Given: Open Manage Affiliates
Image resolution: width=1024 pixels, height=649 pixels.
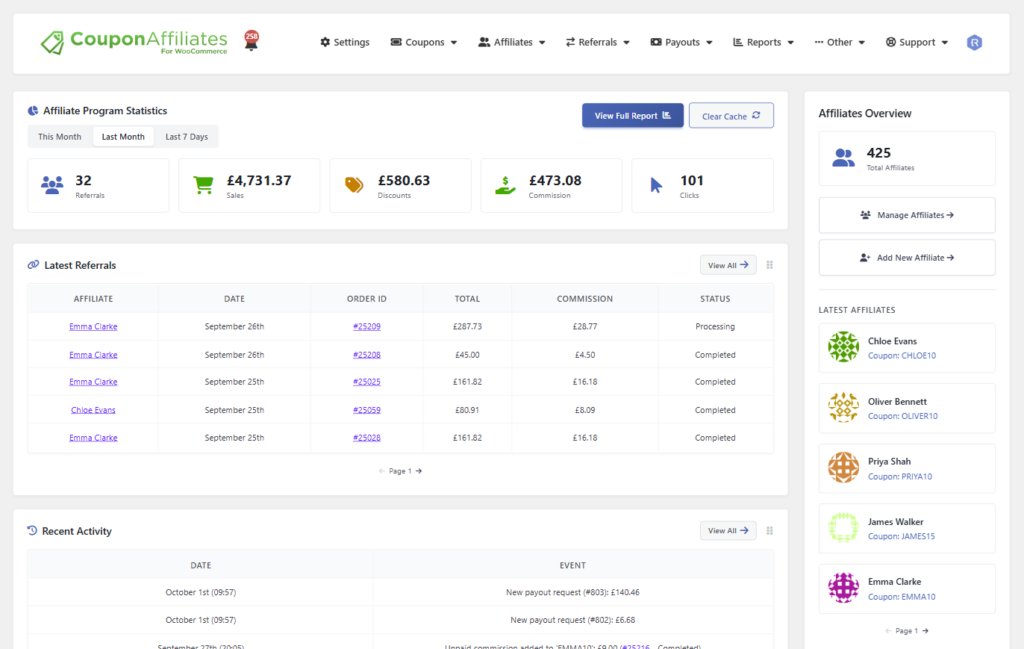Looking at the screenshot, I should point(907,215).
